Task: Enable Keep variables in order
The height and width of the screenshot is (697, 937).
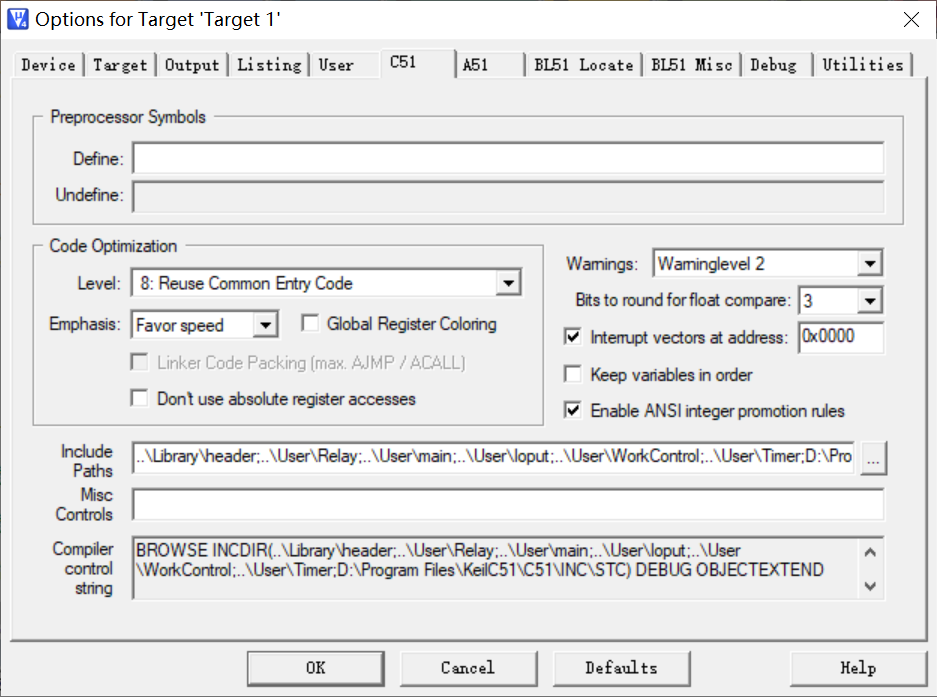Action: point(572,374)
